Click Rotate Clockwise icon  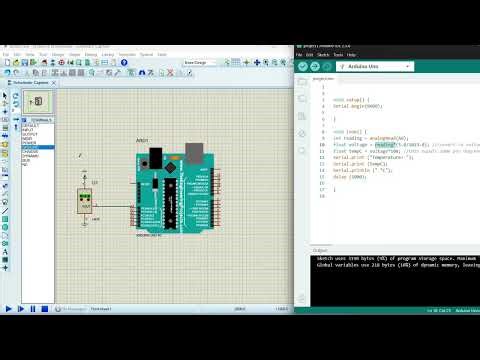click(16, 96)
